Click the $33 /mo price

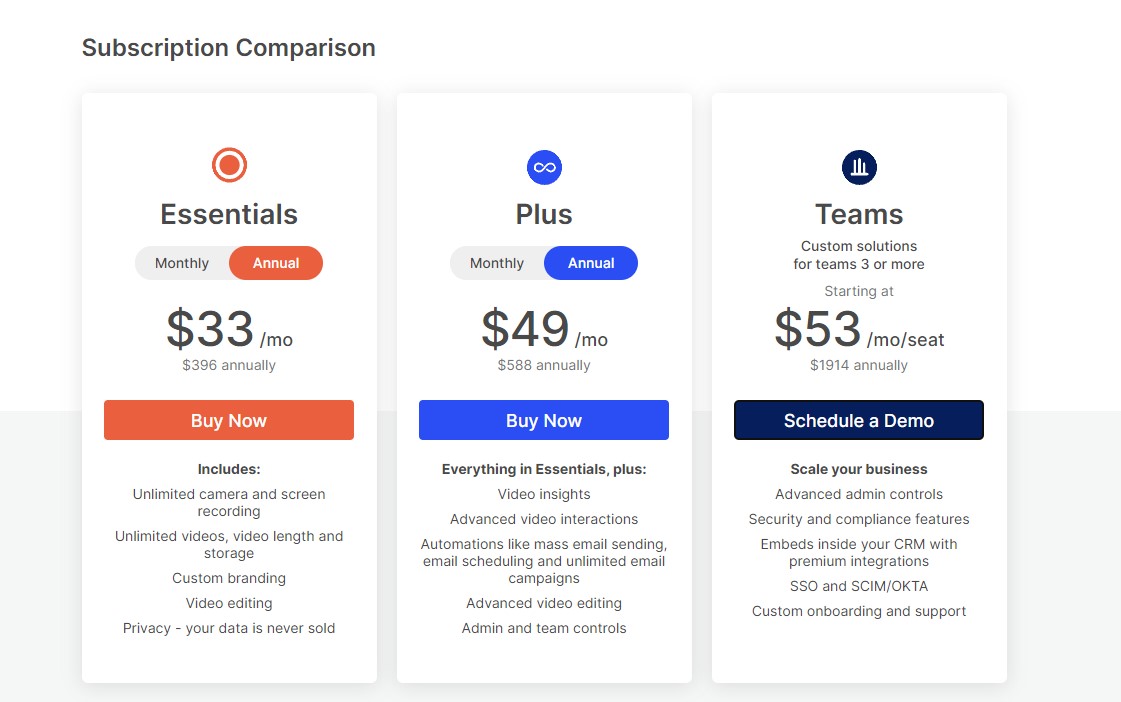[229, 330]
